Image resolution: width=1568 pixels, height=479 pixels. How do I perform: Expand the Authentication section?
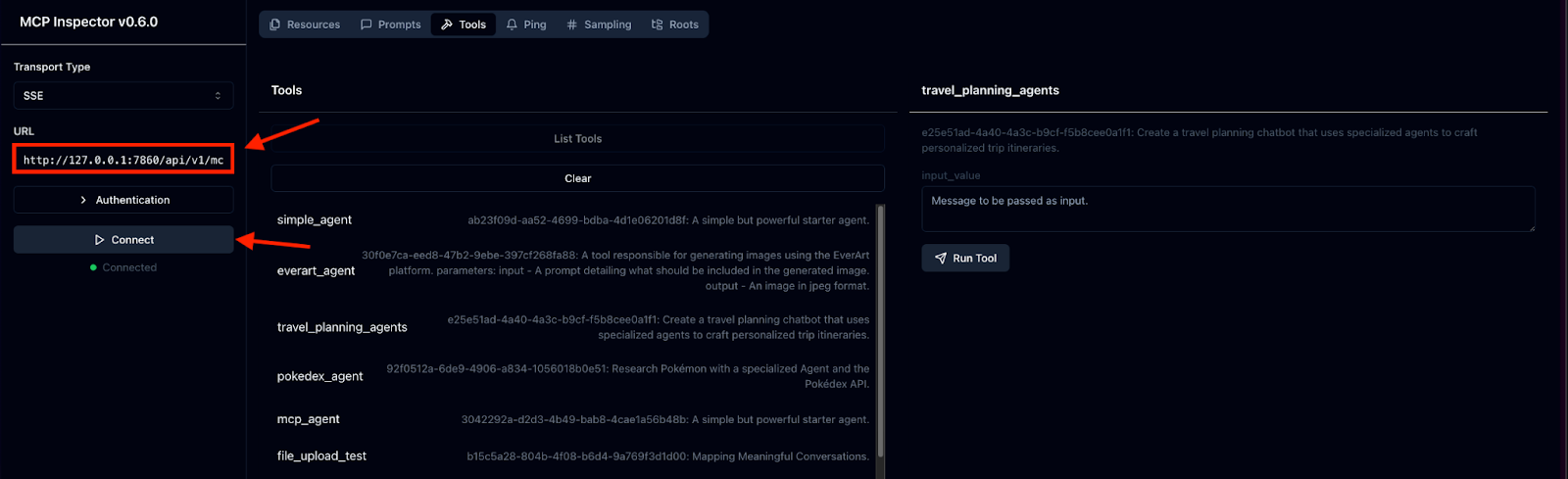tap(123, 200)
